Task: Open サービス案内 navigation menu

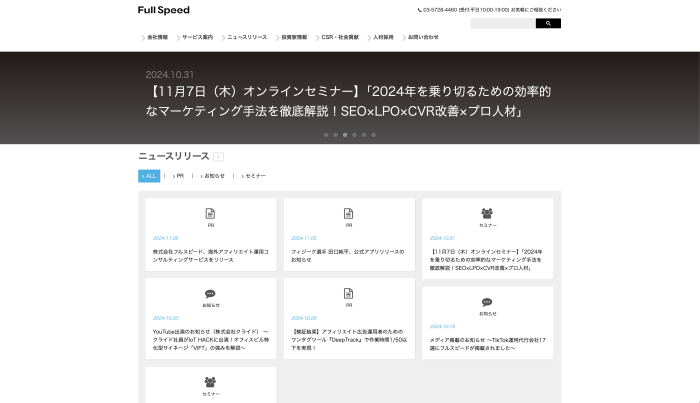Action: tap(196, 37)
